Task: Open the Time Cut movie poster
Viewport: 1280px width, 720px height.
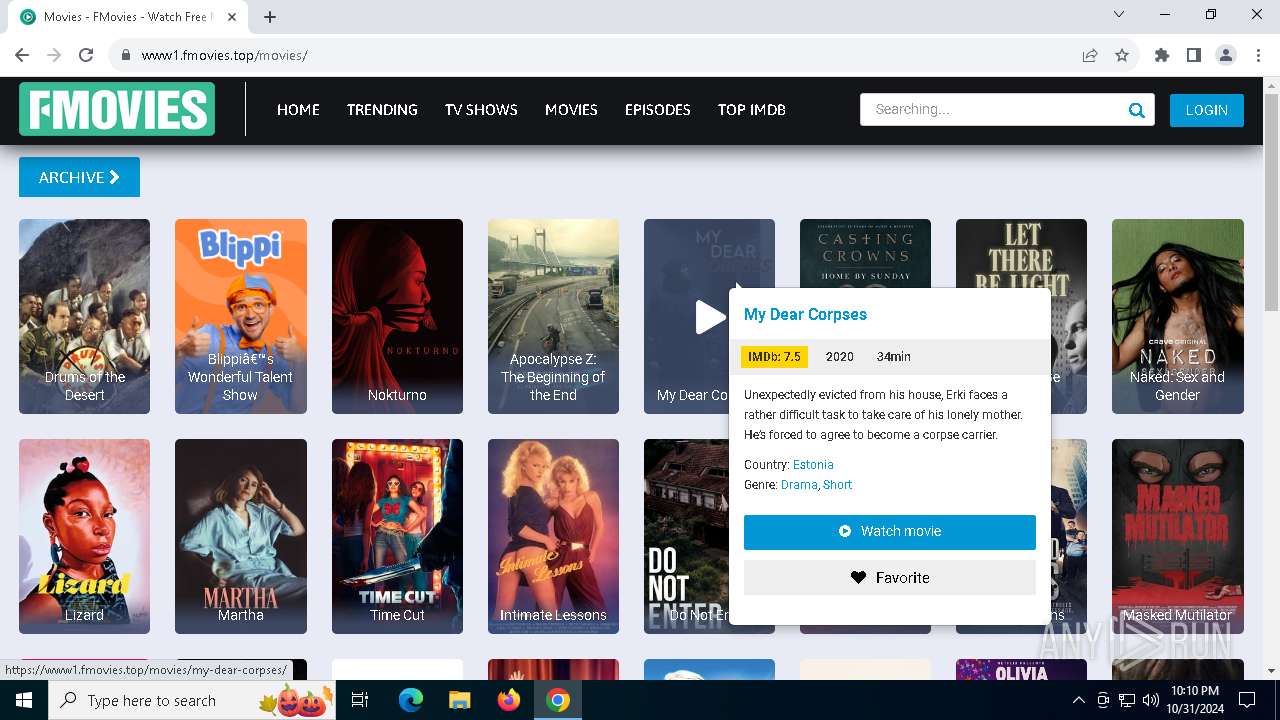Action: (x=397, y=536)
